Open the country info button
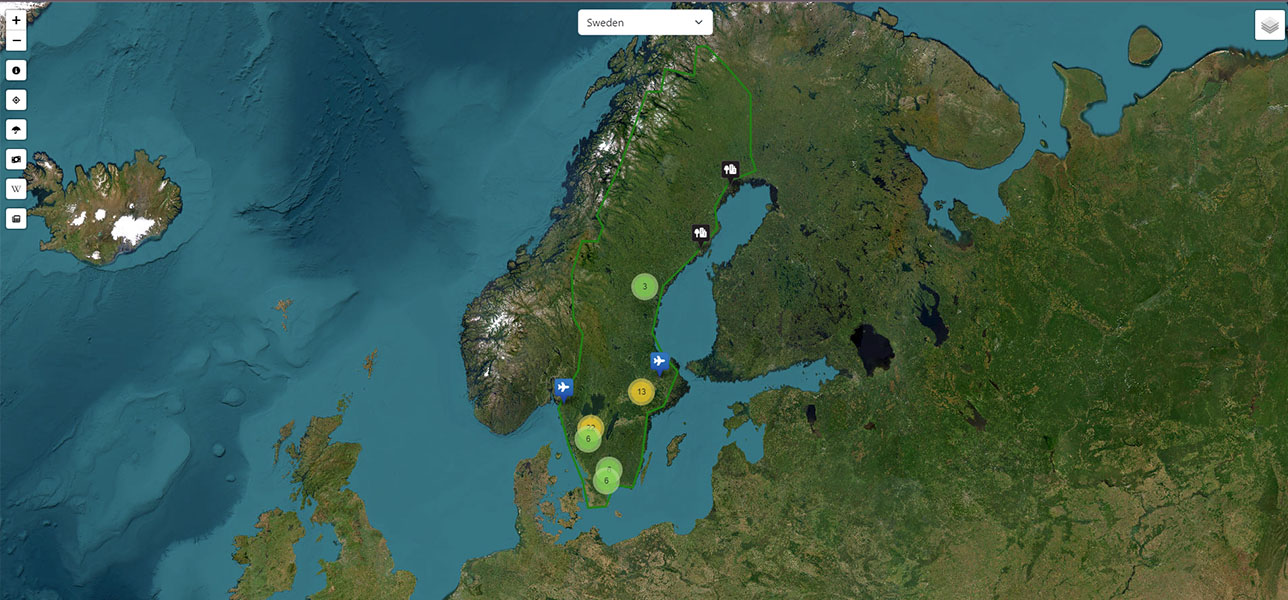The width and height of the screenshot is (1288, 600). (16, 71)
